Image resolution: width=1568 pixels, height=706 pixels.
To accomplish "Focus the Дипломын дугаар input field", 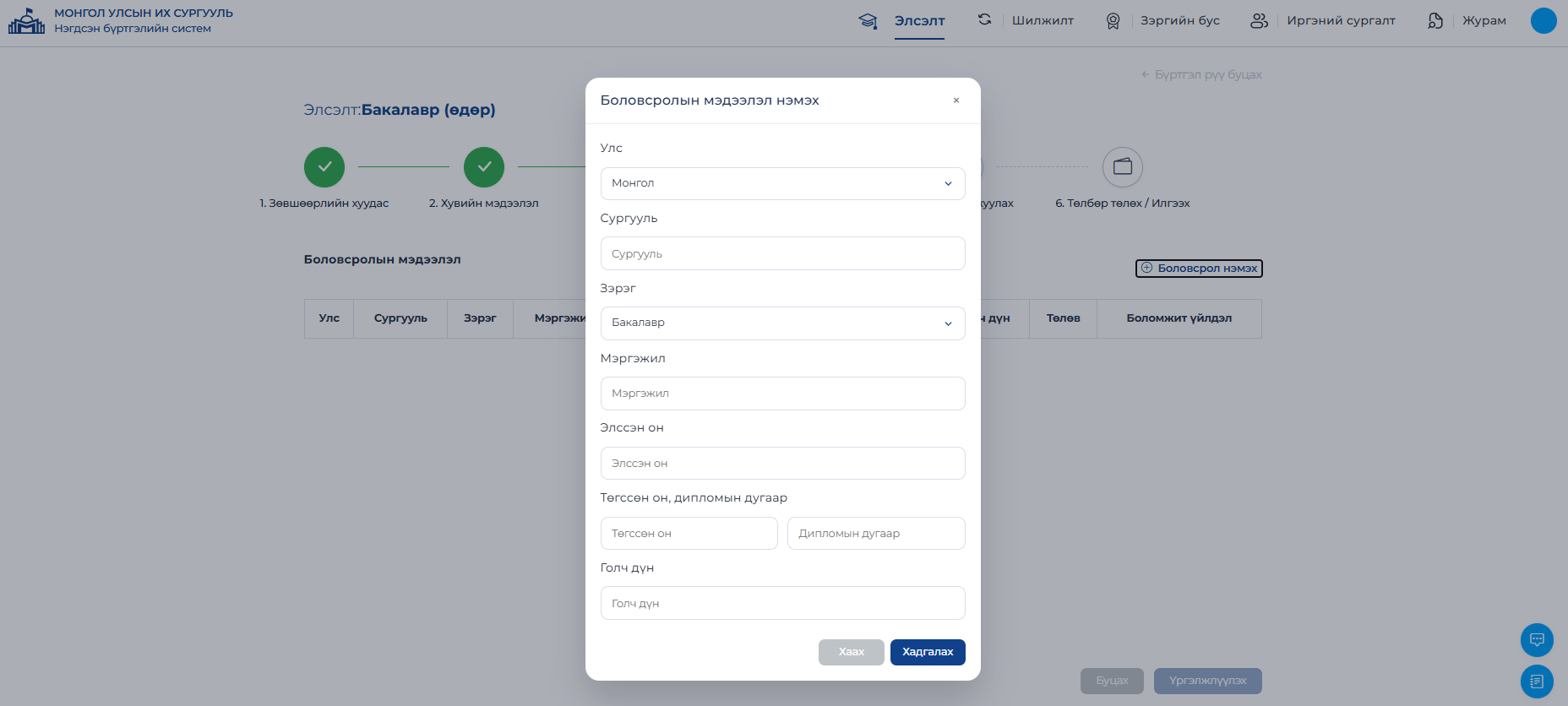I will coord(876,534).
